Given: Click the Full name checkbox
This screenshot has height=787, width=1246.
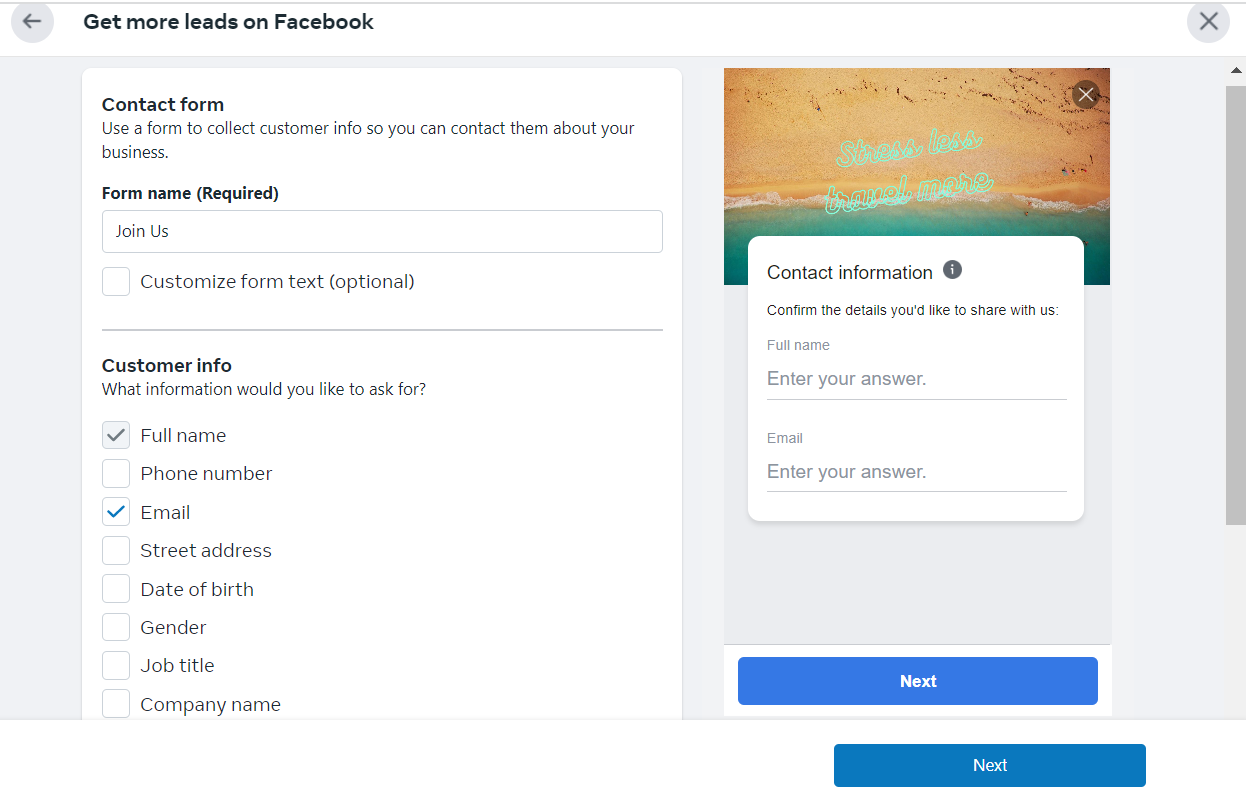Looking at the screenshot, I should pyautogui.click(x=116, y=435).
